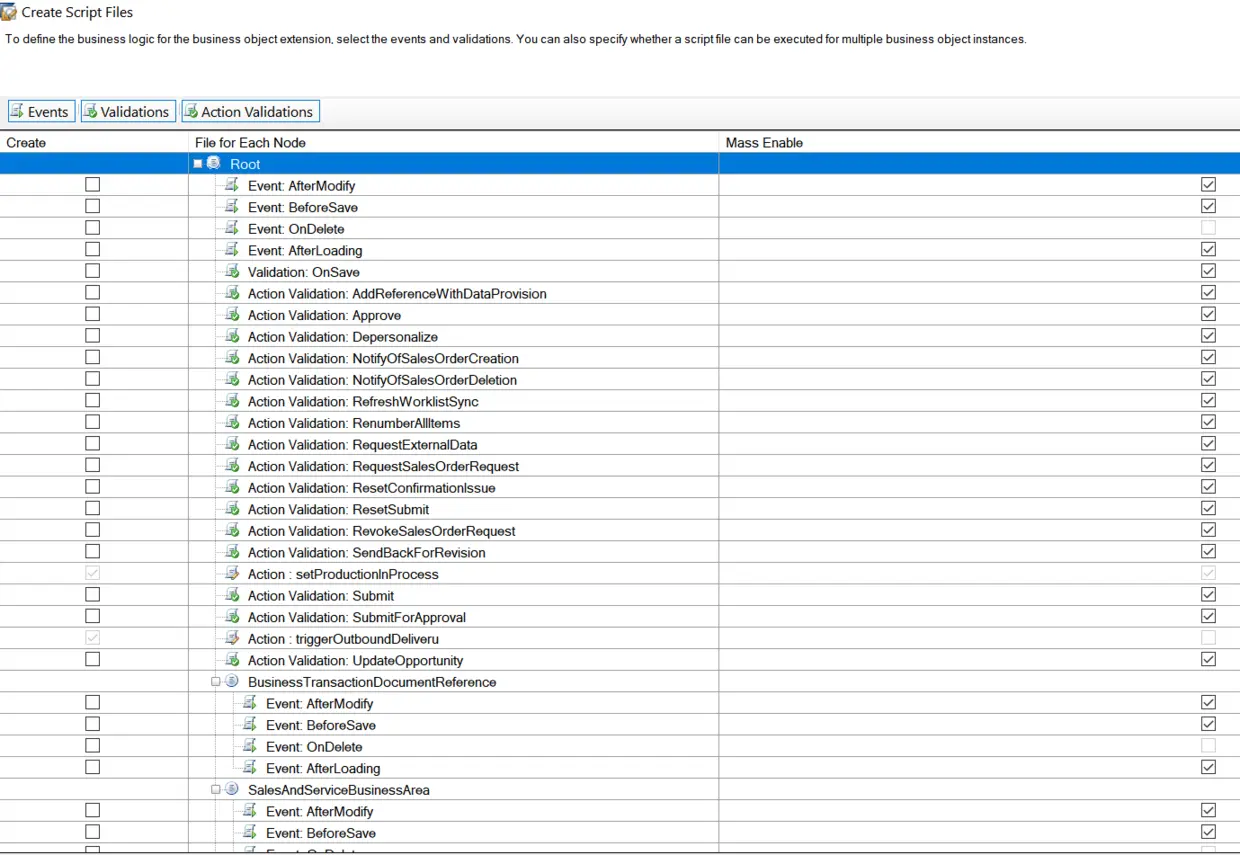This screenshot has width=1240, height=855.
Task: Click the icon beside Root Event: BeforeSave
Action: 232,207
